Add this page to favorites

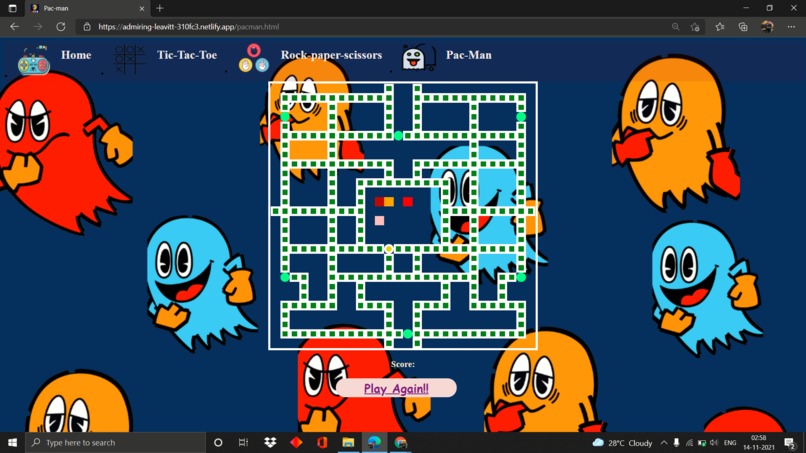coord(695,27)
